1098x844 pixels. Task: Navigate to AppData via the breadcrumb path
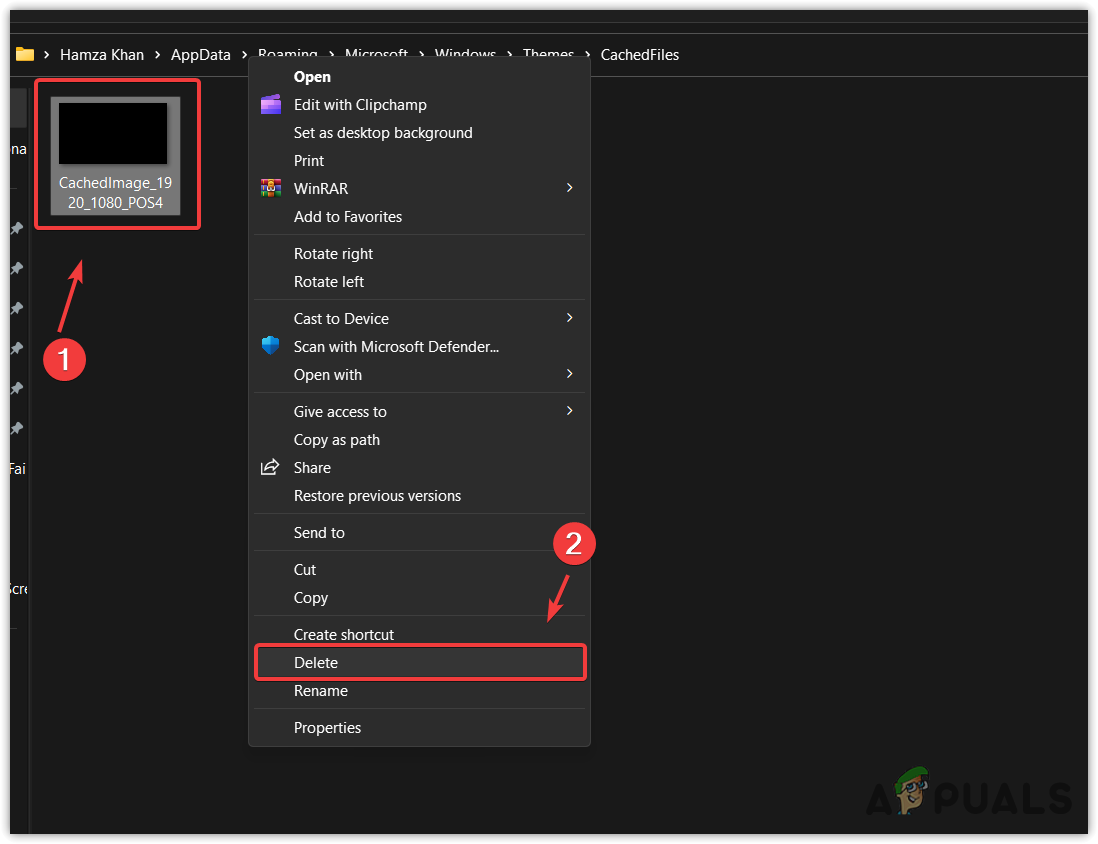point(200,55)
